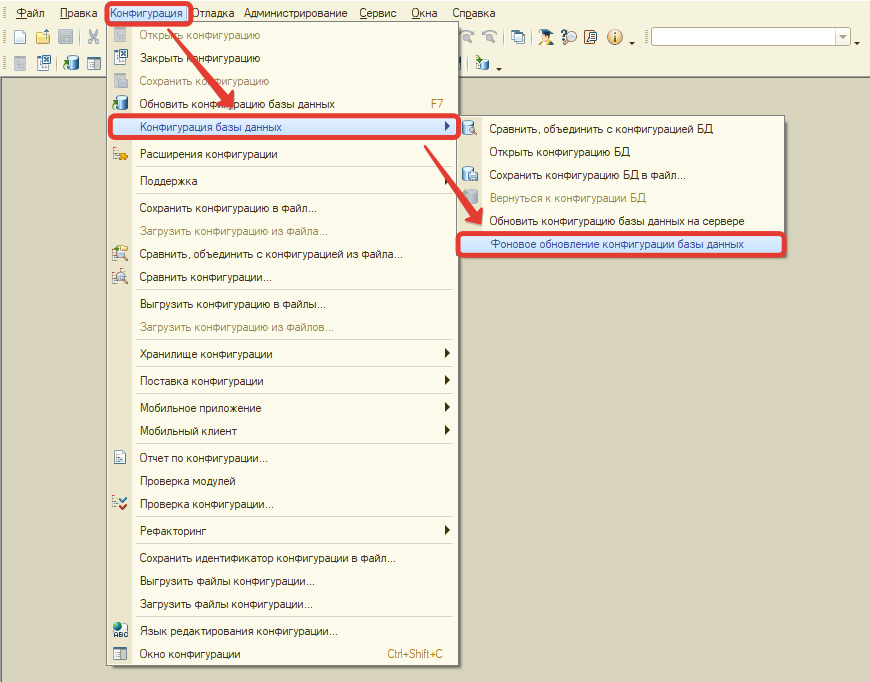Select the Мобильный клиент entry
The height and width of the screenshot is (682, 870).
[283, 431]
